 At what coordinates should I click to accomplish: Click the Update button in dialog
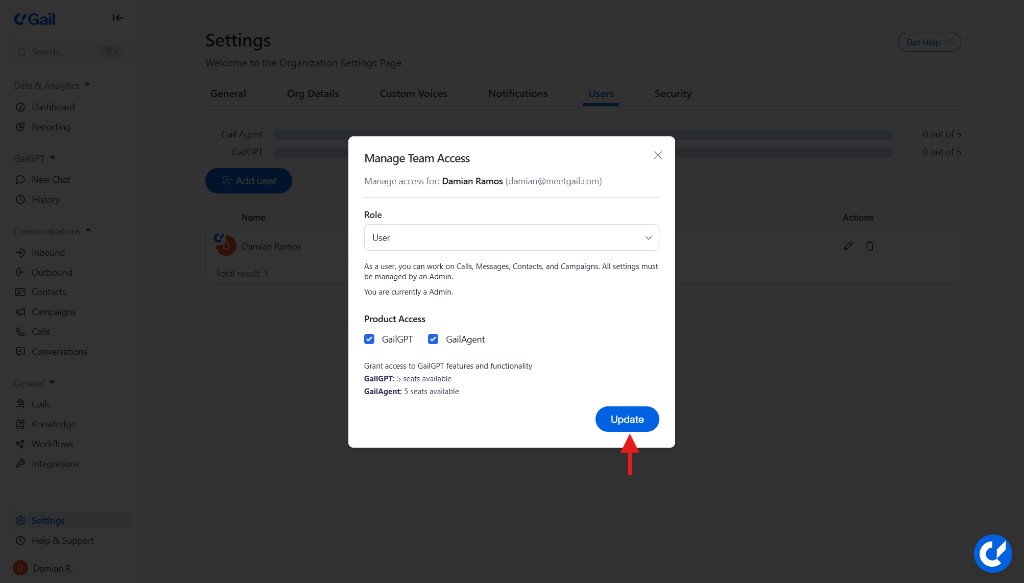(x=626, y=419)
